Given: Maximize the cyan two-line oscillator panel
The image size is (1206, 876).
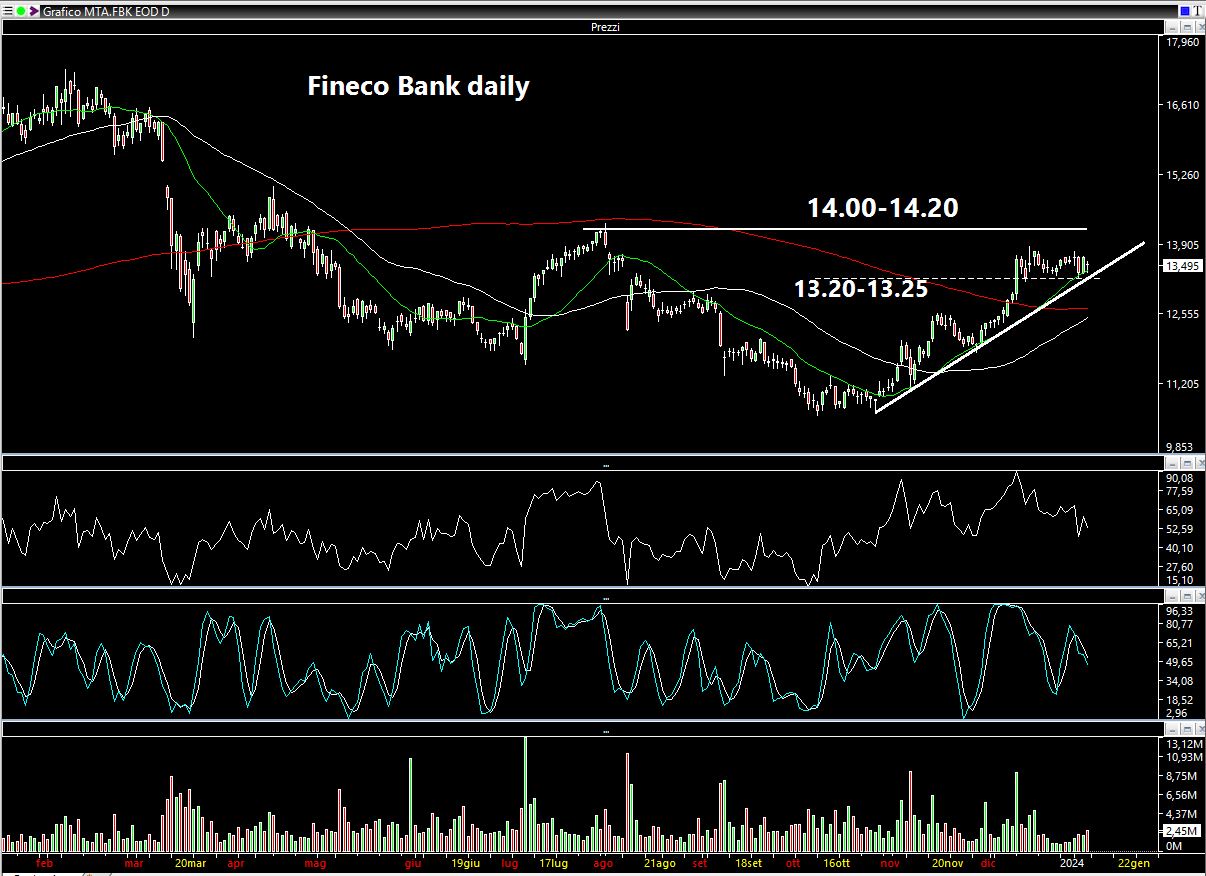Looking at the screenshot, I should [1185, 596].
